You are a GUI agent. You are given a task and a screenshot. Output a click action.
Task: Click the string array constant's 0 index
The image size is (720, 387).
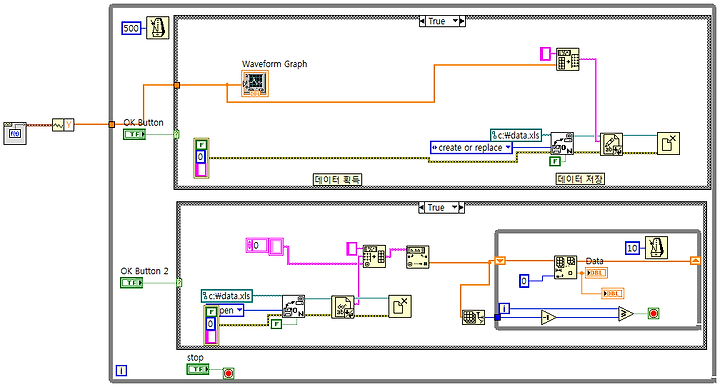(256, 246)
